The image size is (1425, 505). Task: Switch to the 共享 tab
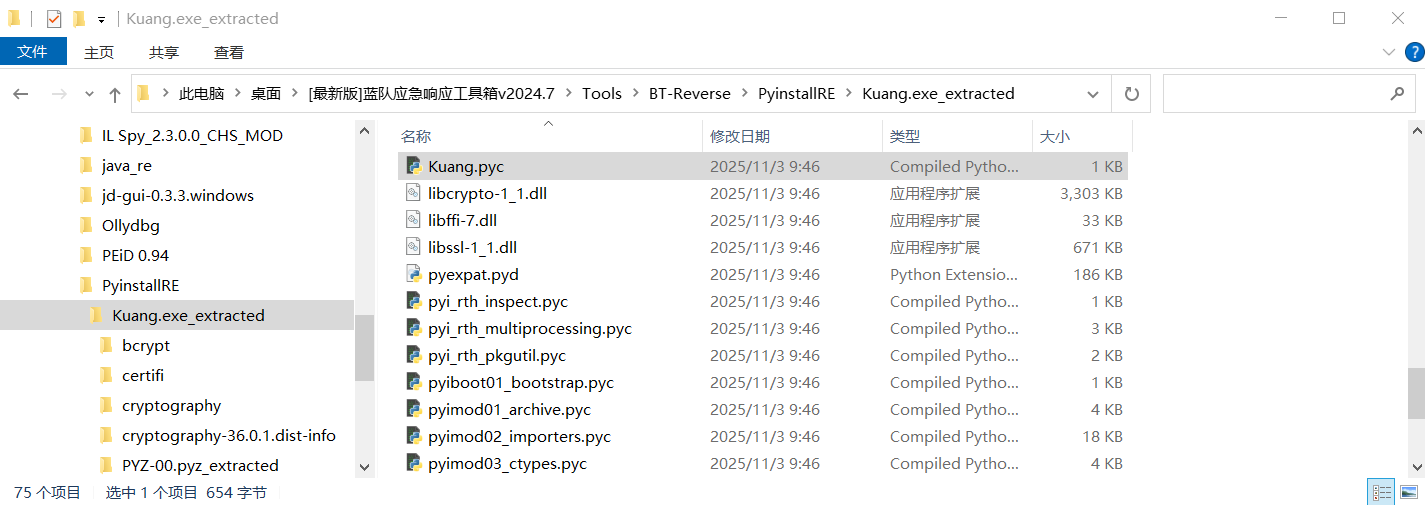pos(164,52)
